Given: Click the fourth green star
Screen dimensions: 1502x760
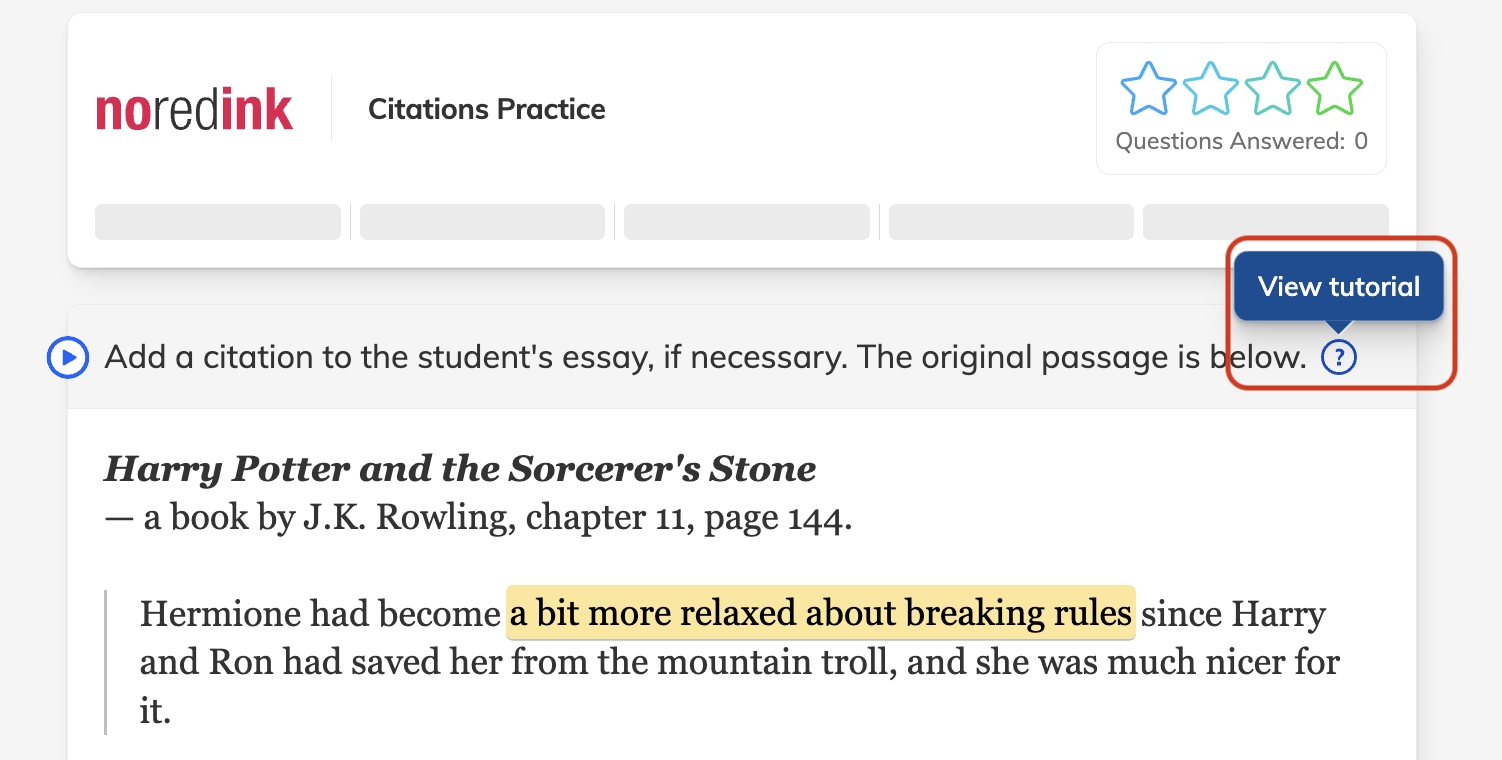Looking at the screenshot, I should pyautogui.click(x=1334, y=89).
